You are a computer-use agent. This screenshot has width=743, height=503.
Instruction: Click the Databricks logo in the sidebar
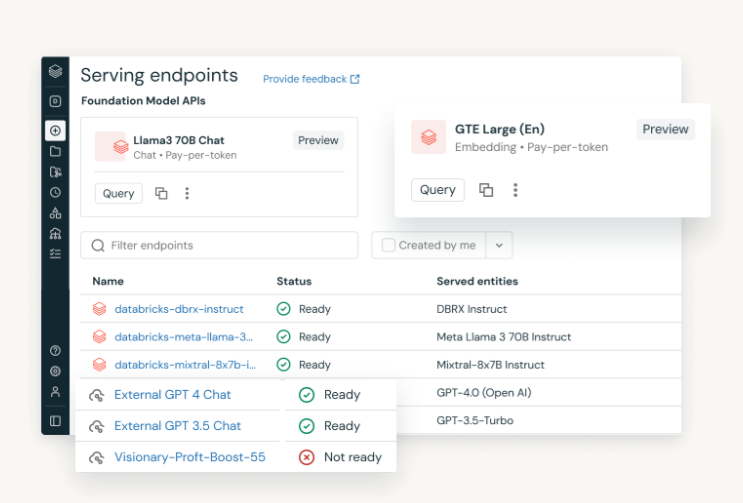(55, 71)
